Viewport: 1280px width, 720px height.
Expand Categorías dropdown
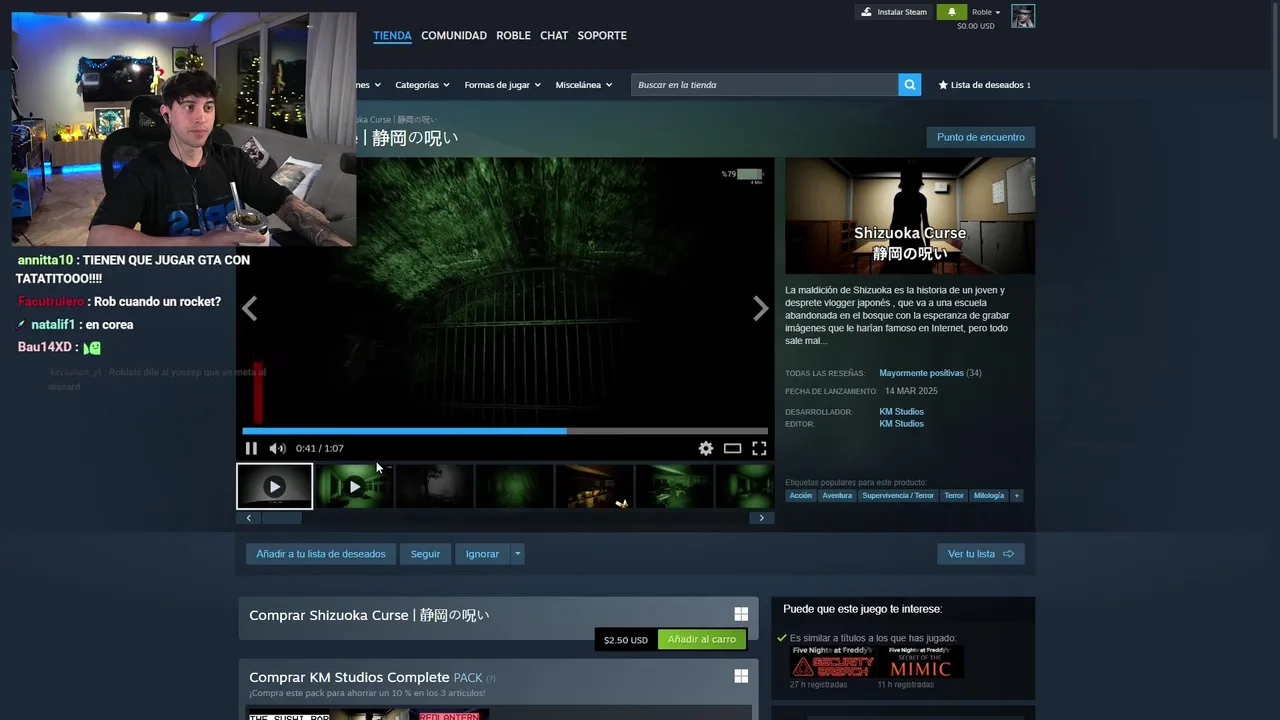[422, 85]
